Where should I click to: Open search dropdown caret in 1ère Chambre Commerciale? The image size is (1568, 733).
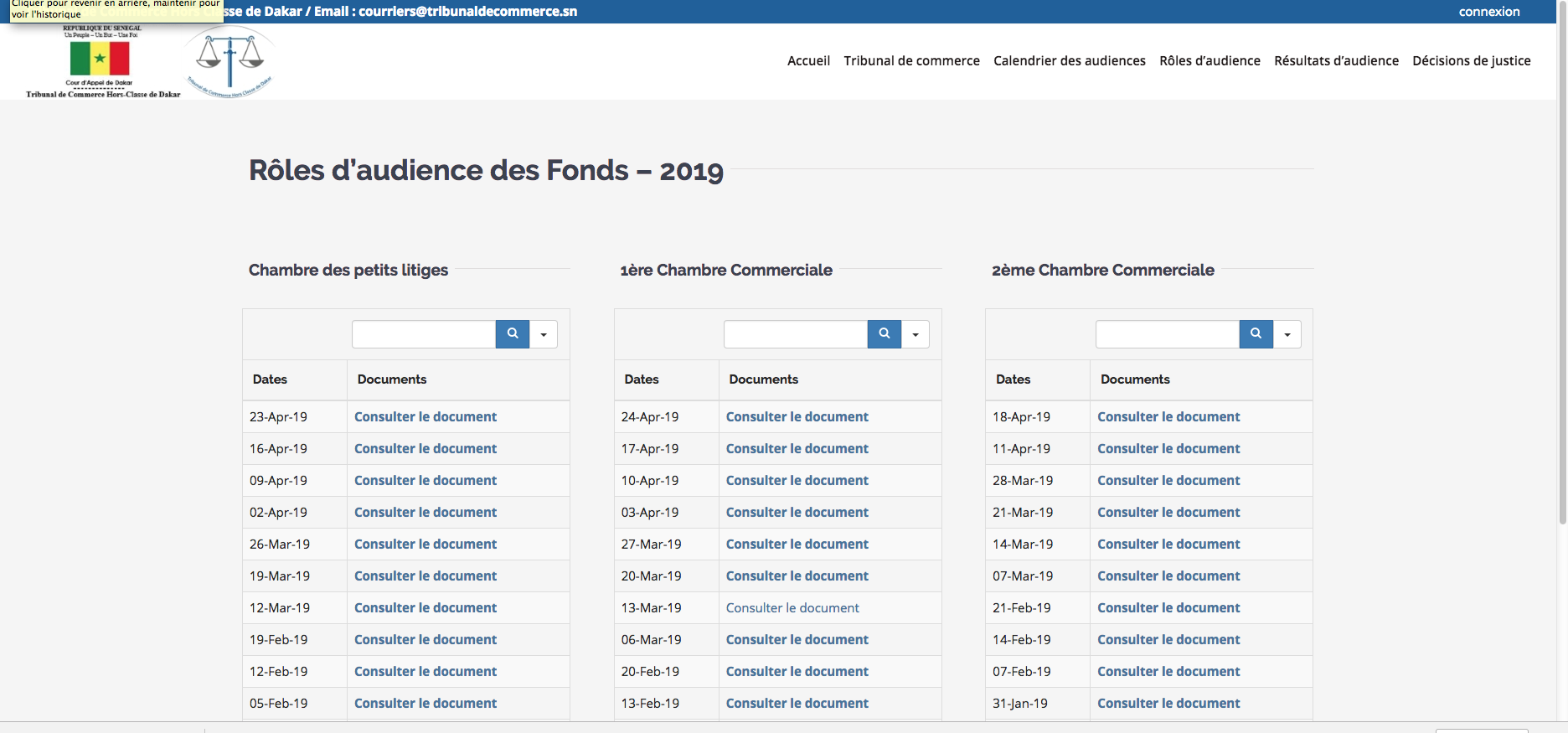coord(916,334)
